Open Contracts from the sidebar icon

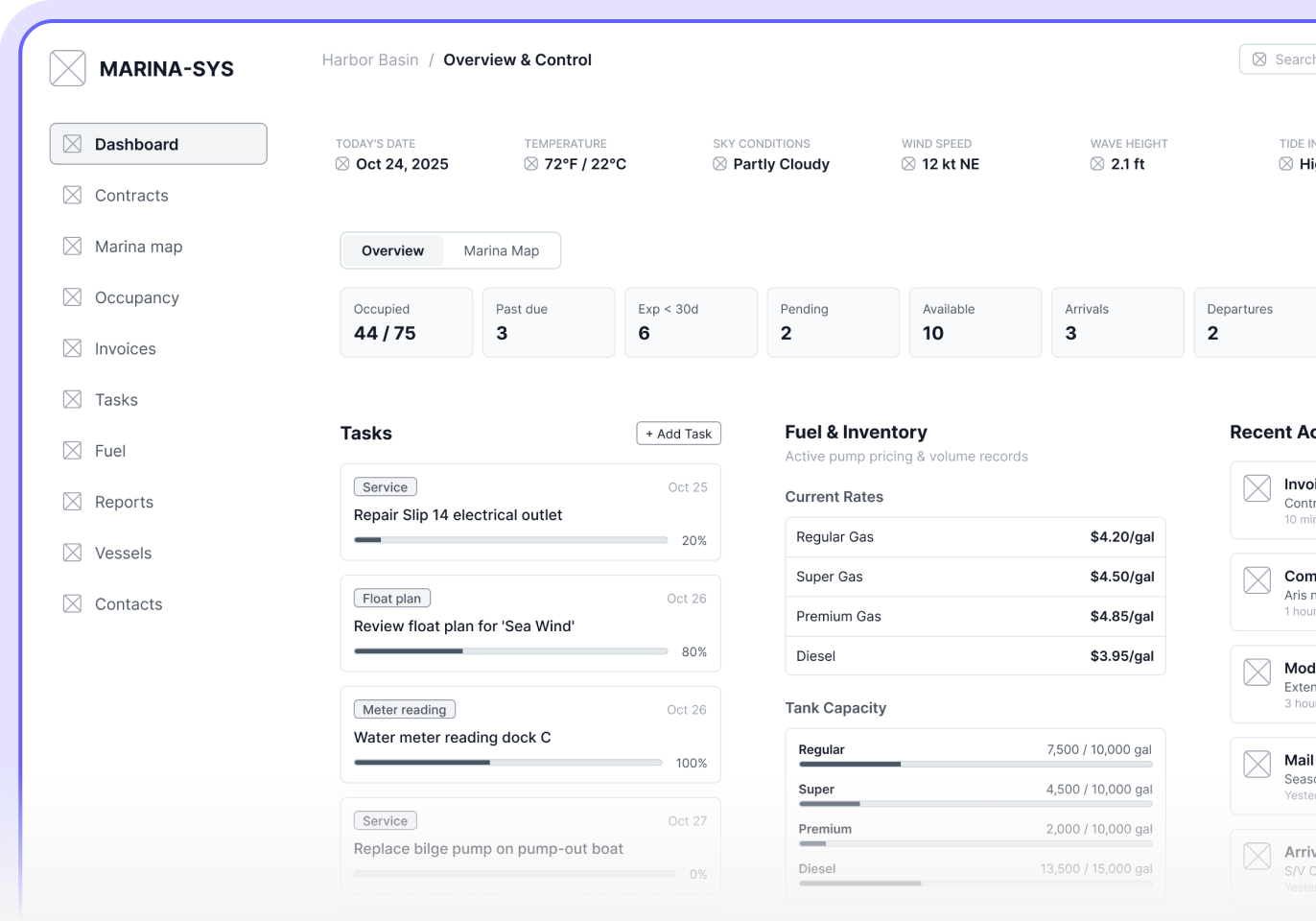tap(72, 196)
